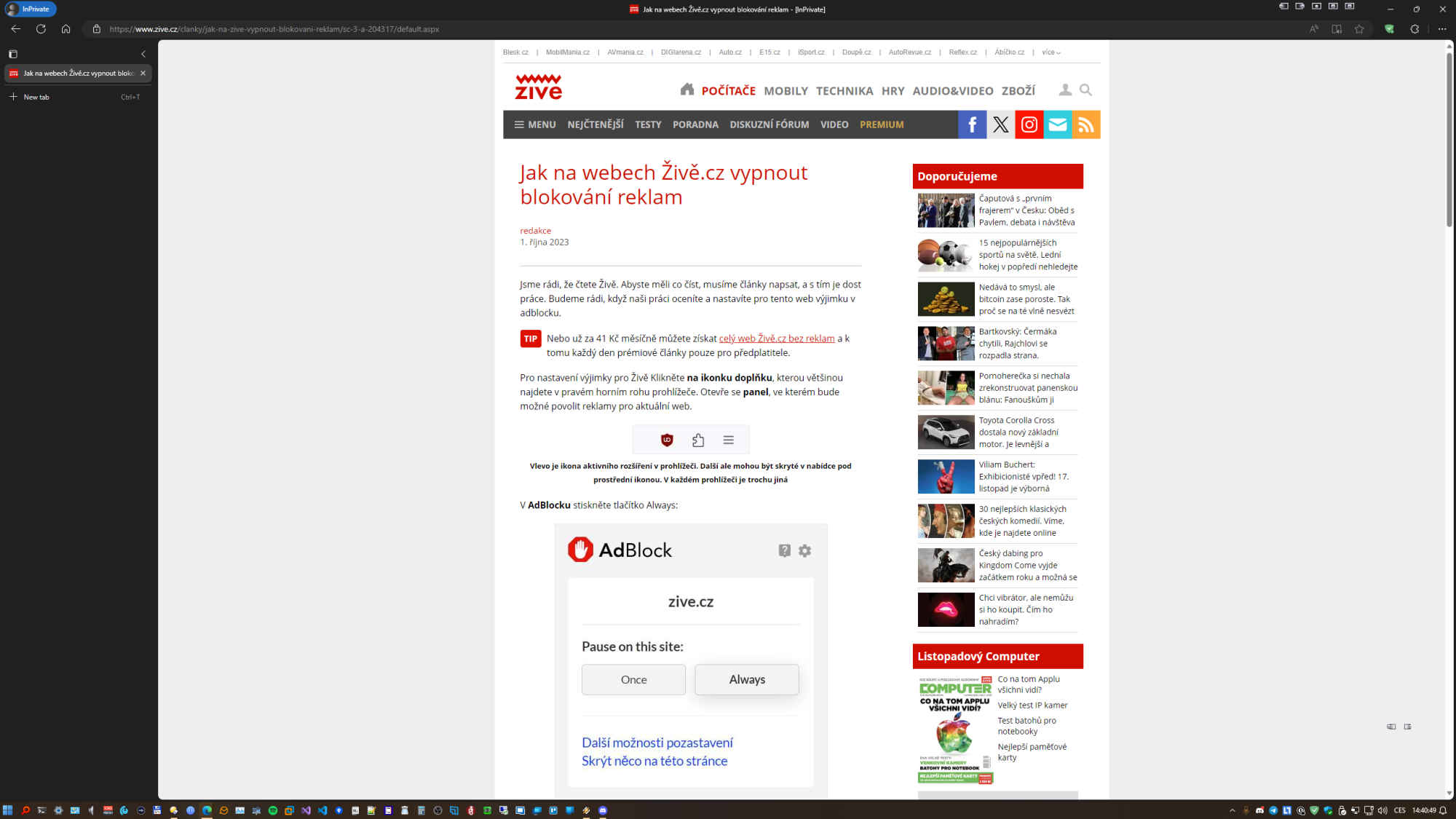Open the browser Extensions puzzle icon
The height and width of the screenshot is (819, 1456).
[1415, 29]
